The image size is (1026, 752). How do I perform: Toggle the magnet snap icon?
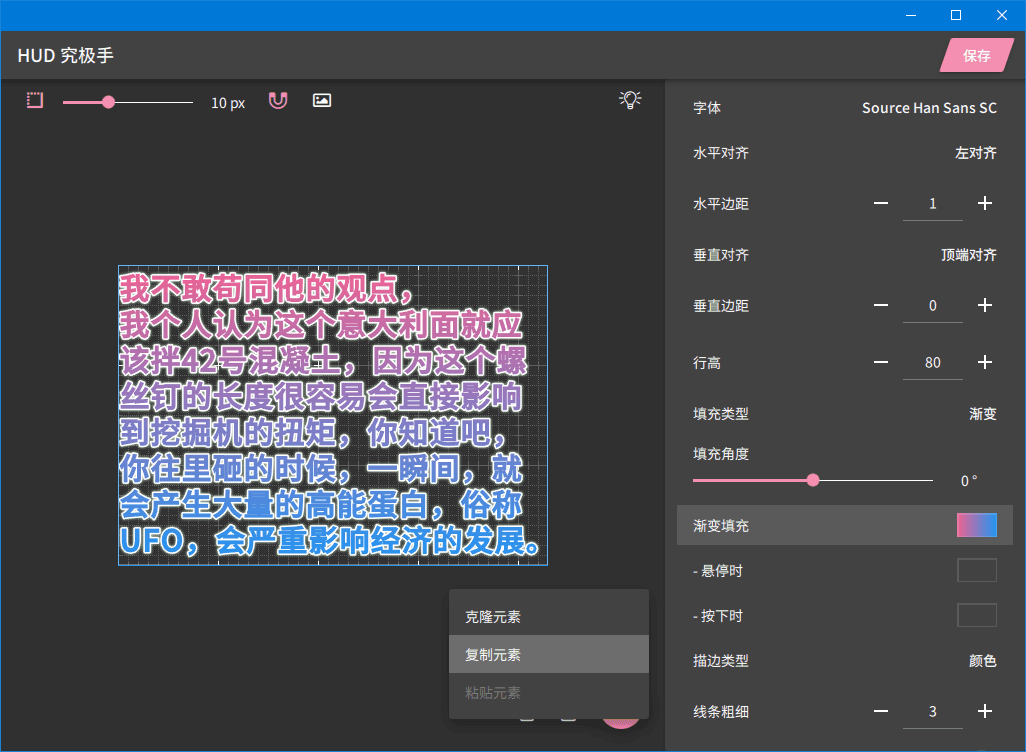(278, 100)
